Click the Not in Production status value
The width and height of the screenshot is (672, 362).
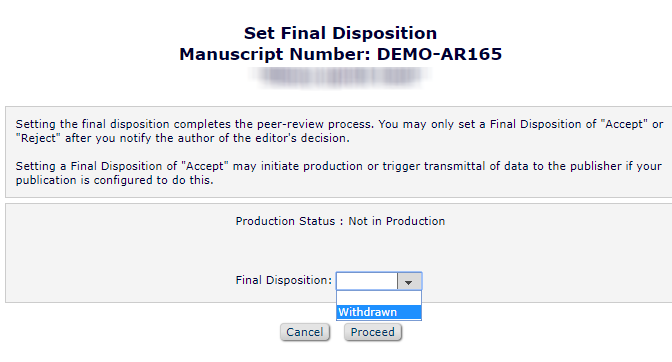(x=396, y=221)
